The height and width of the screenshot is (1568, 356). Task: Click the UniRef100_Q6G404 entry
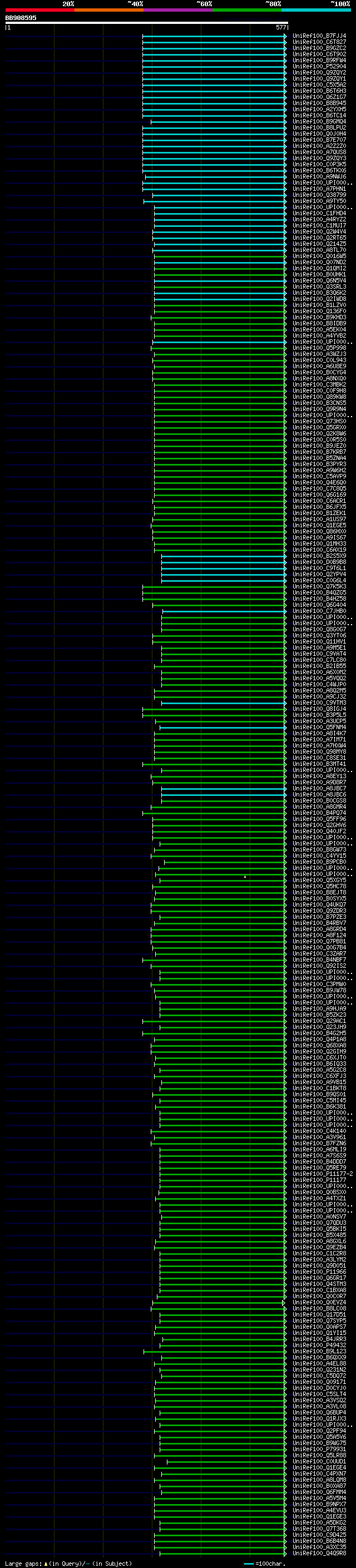(x=319, y=605)
